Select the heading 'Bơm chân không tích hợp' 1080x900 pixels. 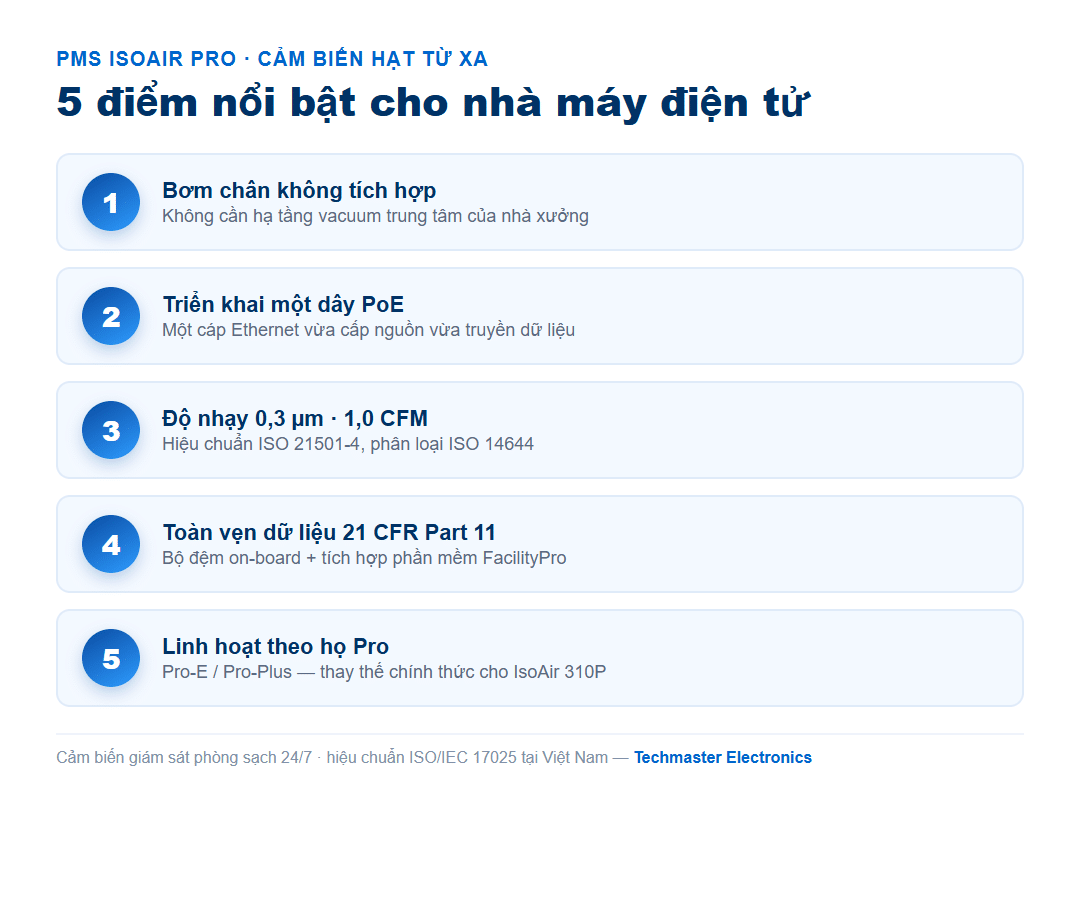(299, 191)
